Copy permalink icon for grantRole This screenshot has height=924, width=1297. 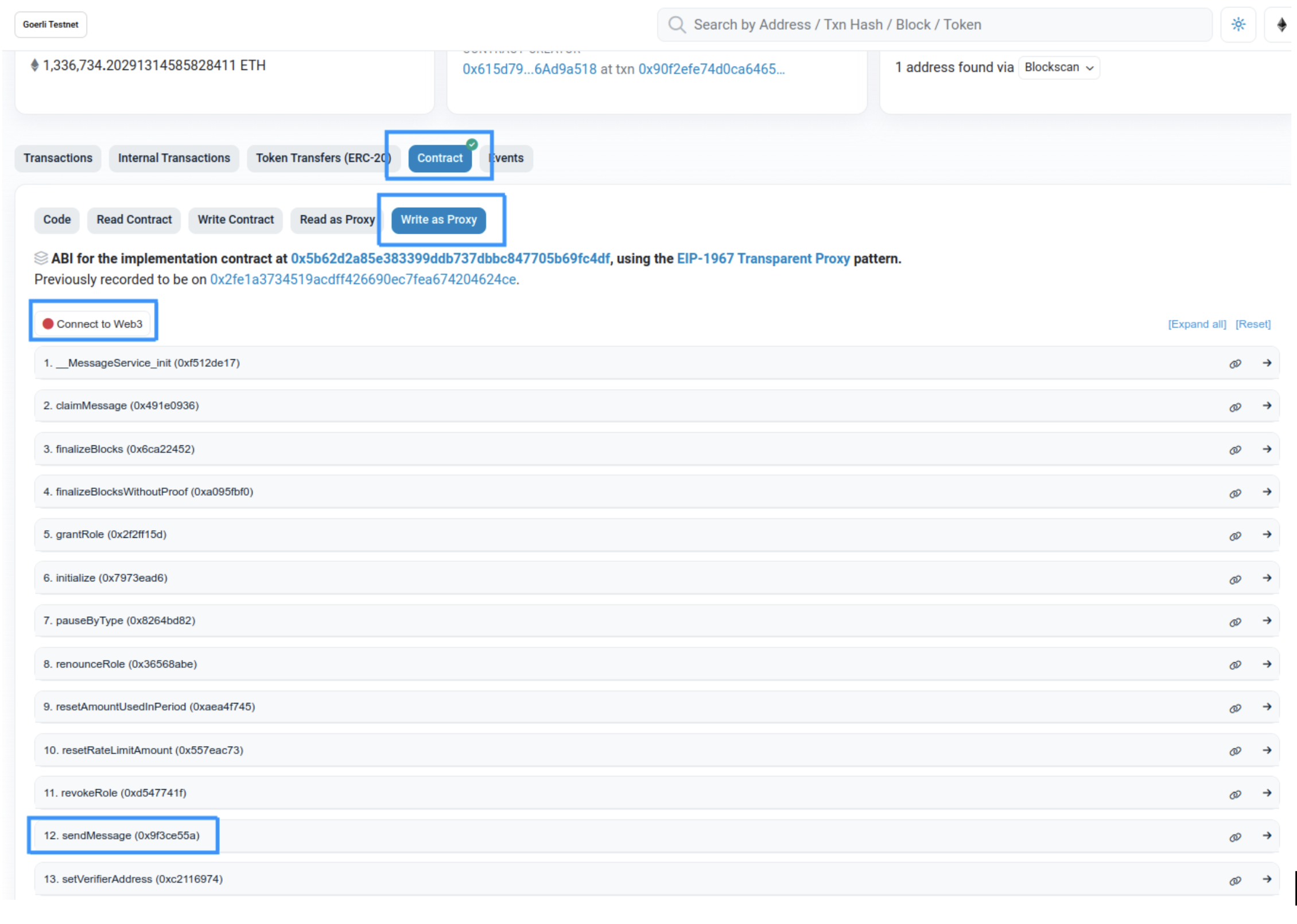(1235, 536)
